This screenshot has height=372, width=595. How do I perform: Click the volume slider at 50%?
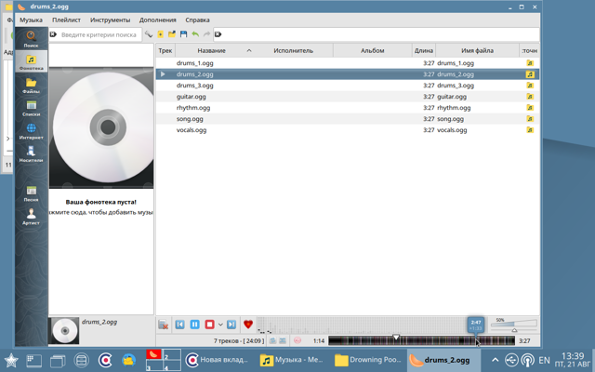click(x=514, y=325)
